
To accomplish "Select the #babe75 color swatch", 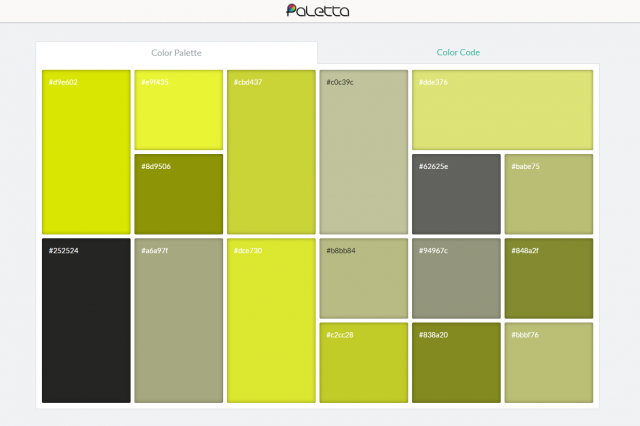I will [x=549, y=194].
